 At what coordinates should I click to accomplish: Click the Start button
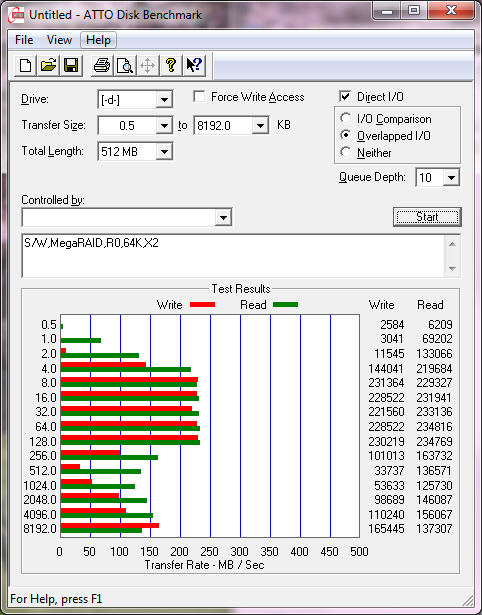click(x=427, y=217)
